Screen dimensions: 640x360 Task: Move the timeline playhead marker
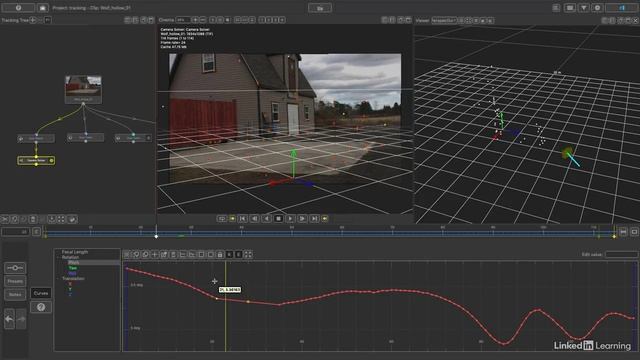point(156,236)
